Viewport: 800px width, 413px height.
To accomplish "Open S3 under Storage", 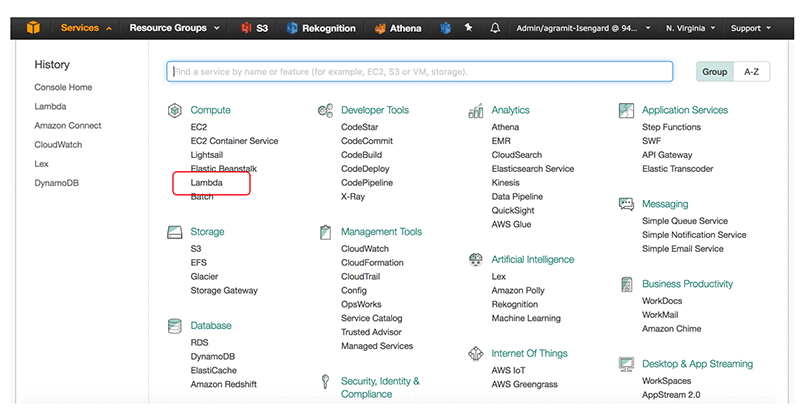I will 196,249.
